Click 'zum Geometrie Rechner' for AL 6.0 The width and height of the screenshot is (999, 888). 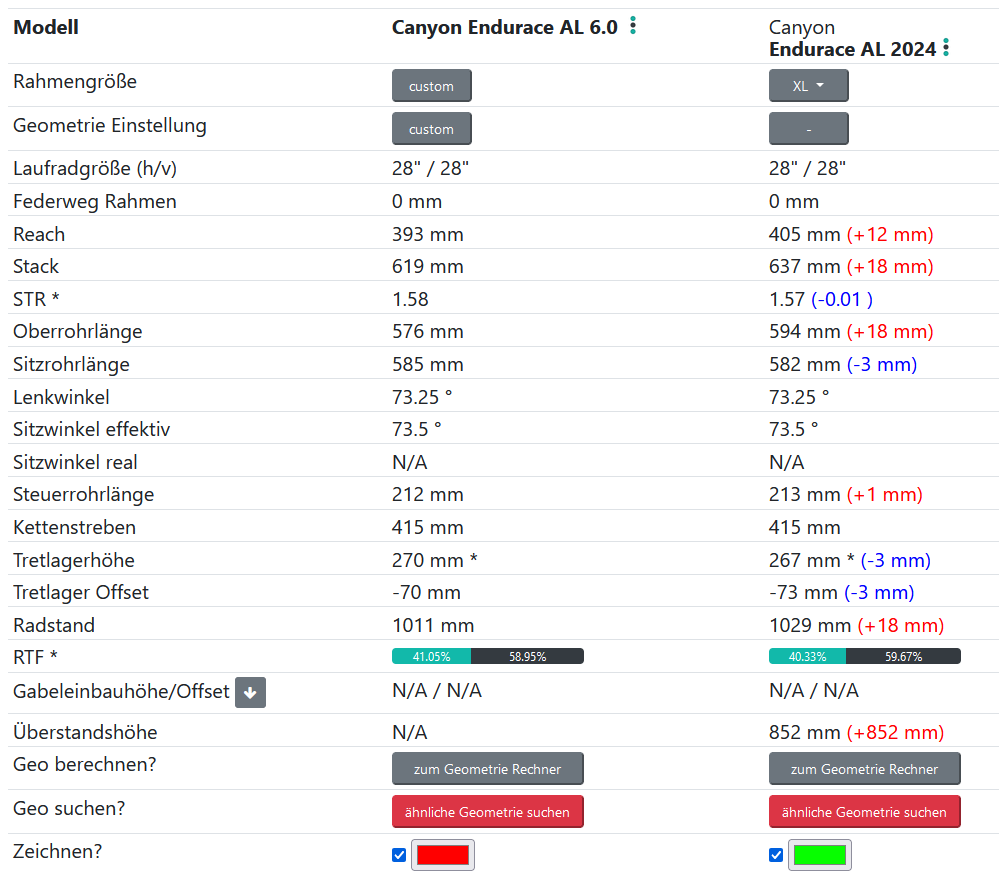[487, 769]
